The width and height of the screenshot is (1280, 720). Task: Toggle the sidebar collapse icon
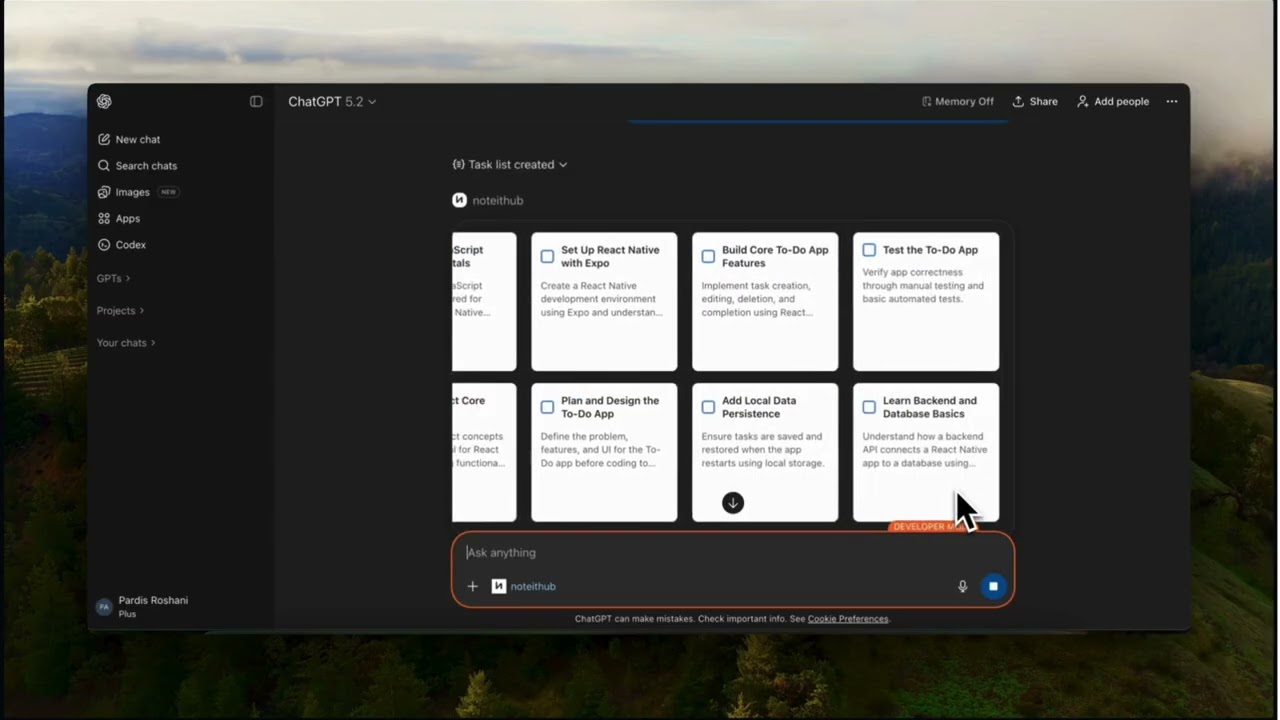coord(256,101)
